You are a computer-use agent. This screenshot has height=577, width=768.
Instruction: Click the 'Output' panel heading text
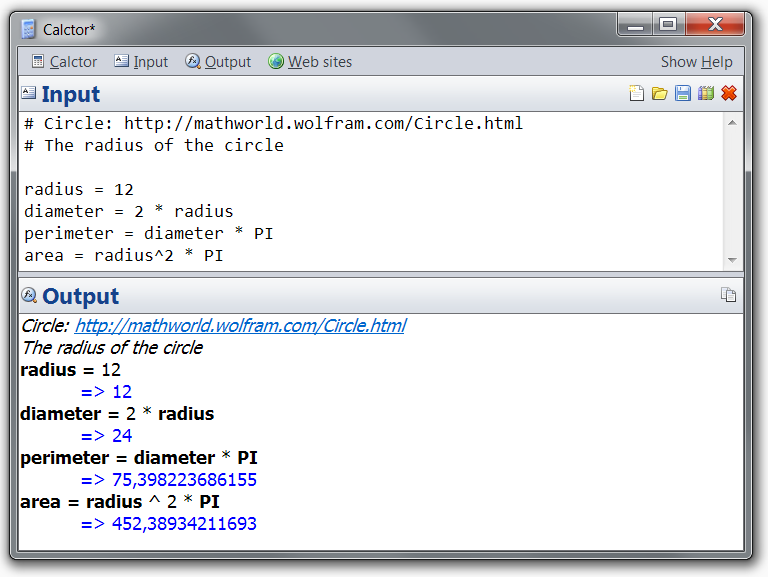[x=80, y=296]
